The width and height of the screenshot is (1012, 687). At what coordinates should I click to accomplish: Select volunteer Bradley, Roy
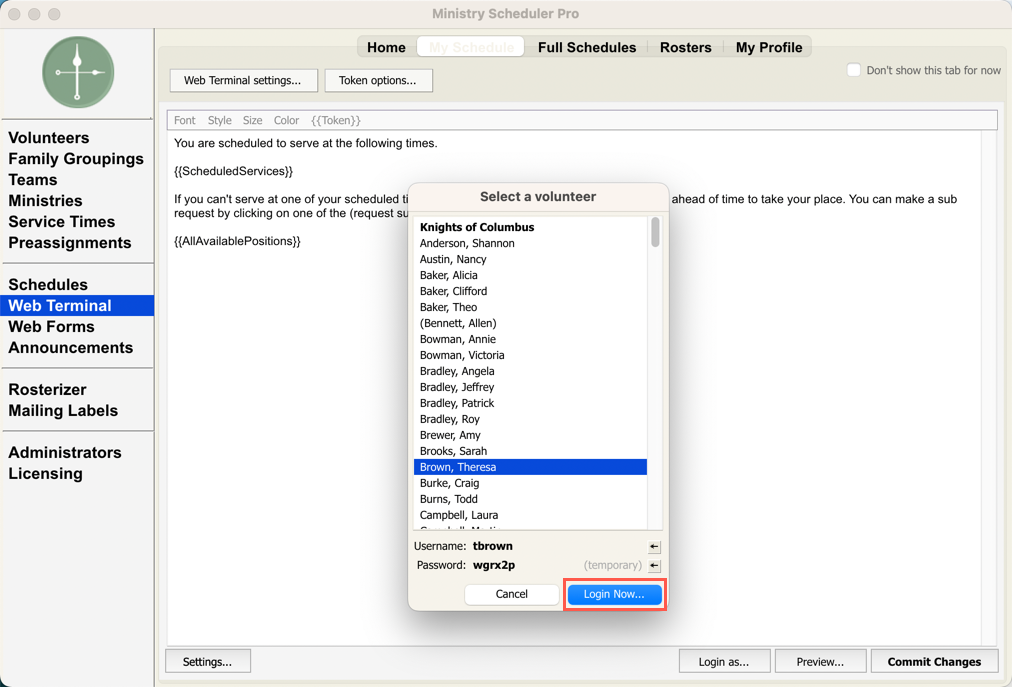click(x=531, y=420)
